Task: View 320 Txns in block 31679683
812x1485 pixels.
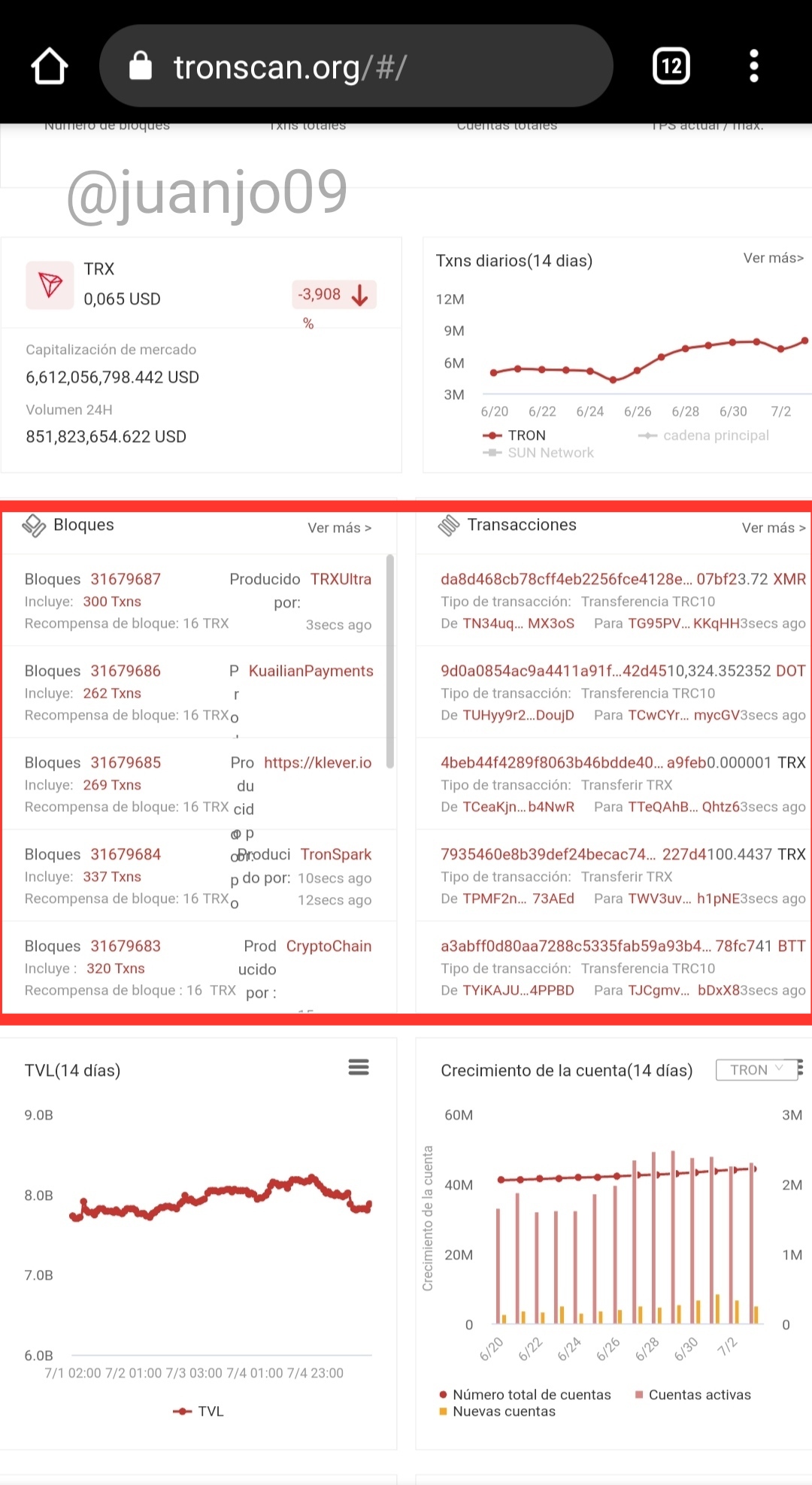Action: (x=116, y=968)
